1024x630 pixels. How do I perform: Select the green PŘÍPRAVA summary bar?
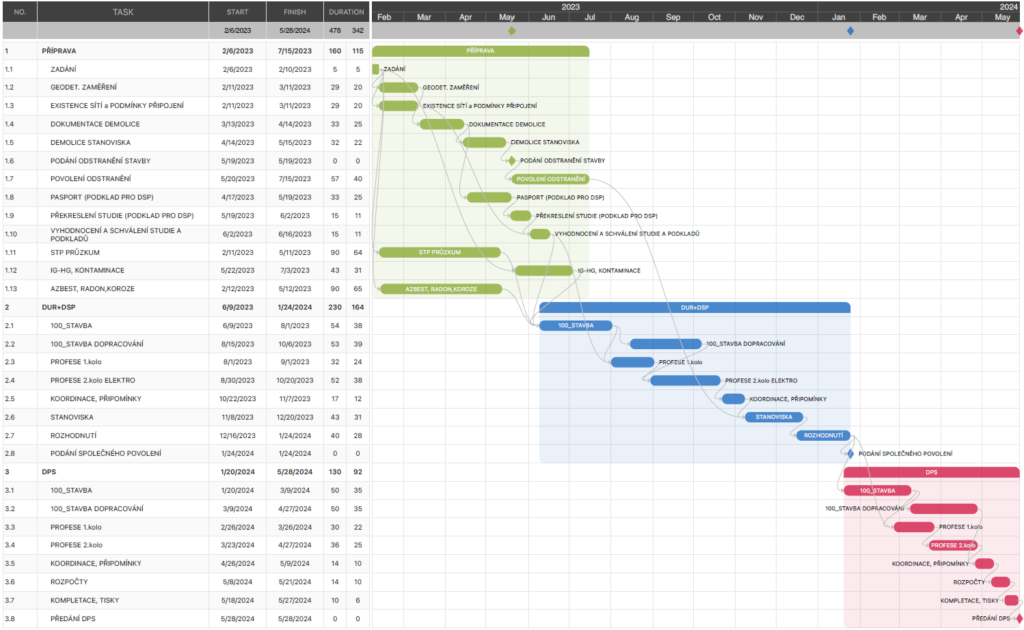[x=480, y=51]
